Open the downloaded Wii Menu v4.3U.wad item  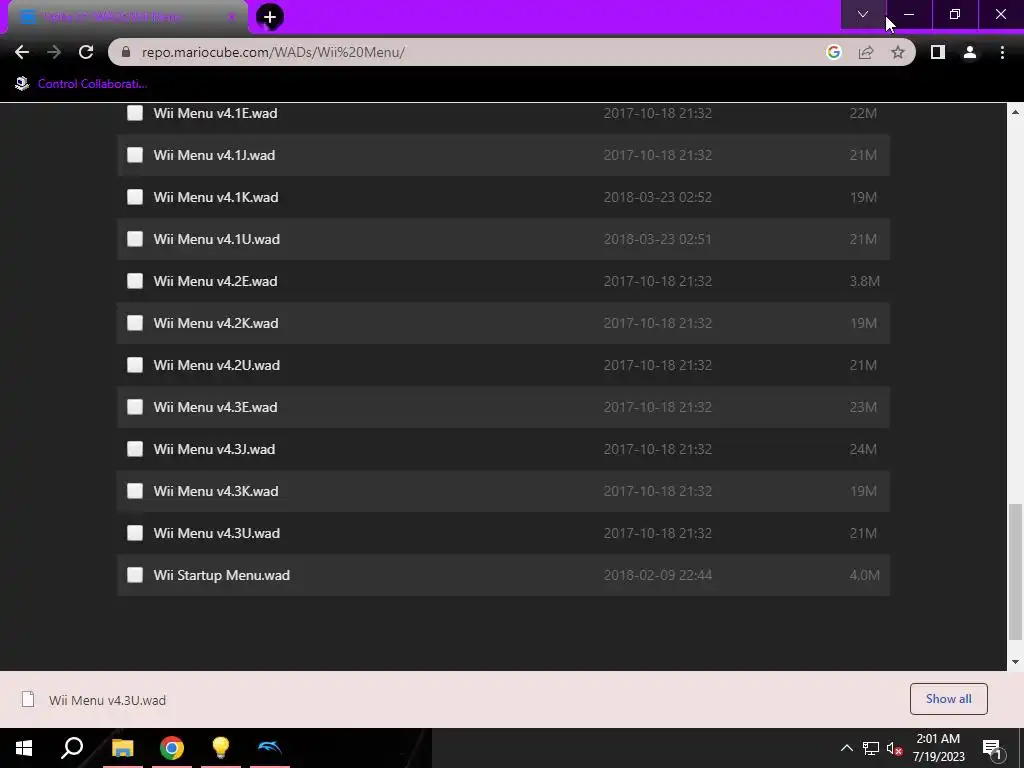[95, 700]
